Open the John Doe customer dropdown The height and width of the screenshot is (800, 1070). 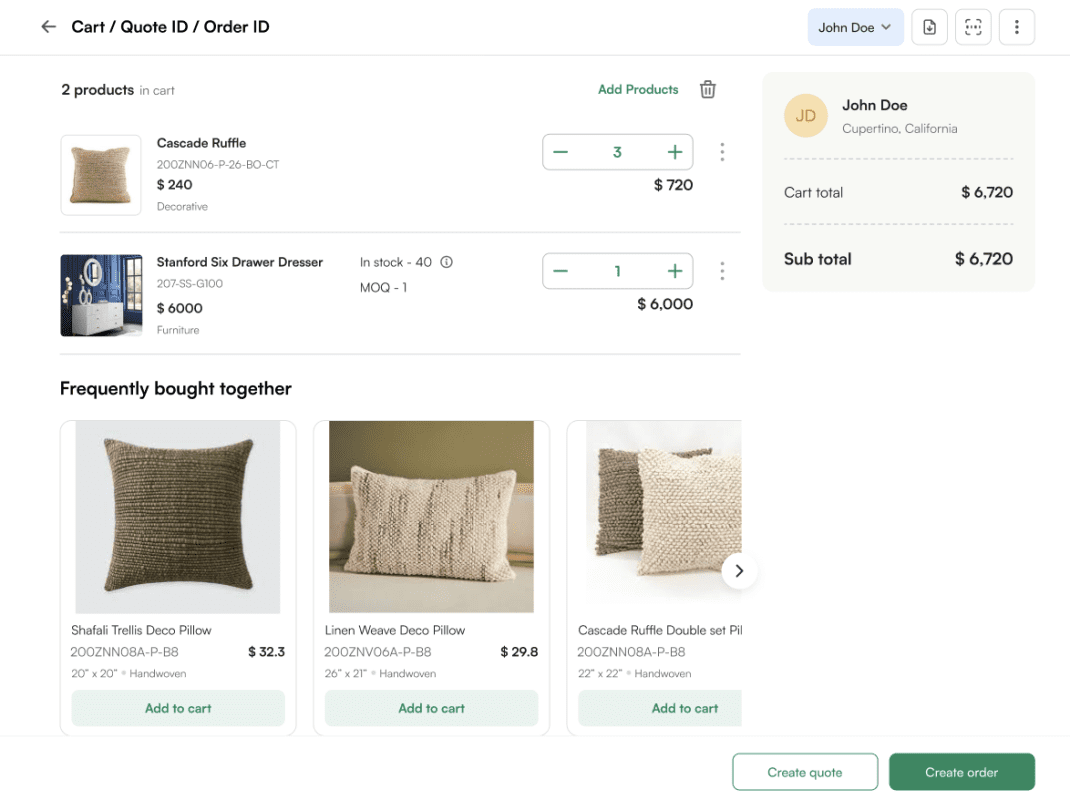tap(855, 27)
